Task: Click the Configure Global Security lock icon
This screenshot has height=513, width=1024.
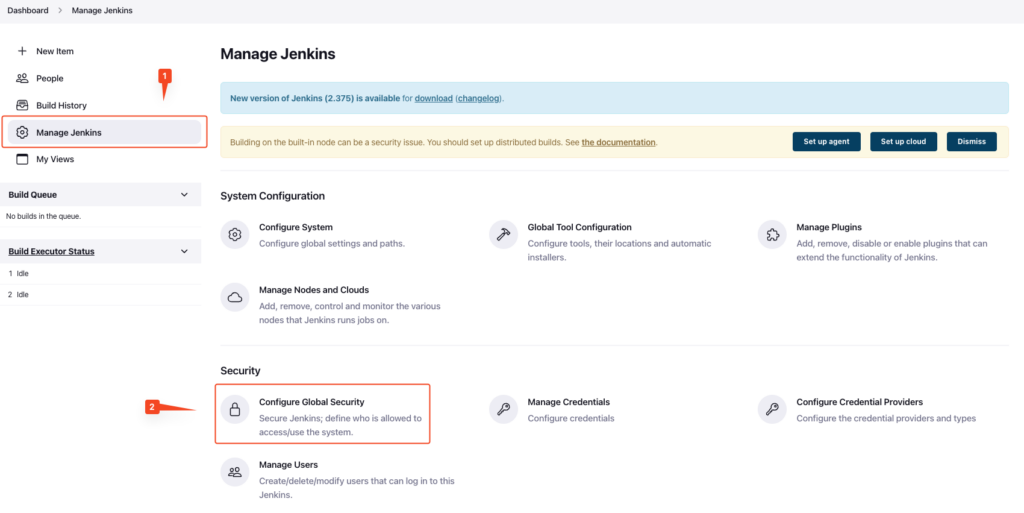Action: point(235,409)
